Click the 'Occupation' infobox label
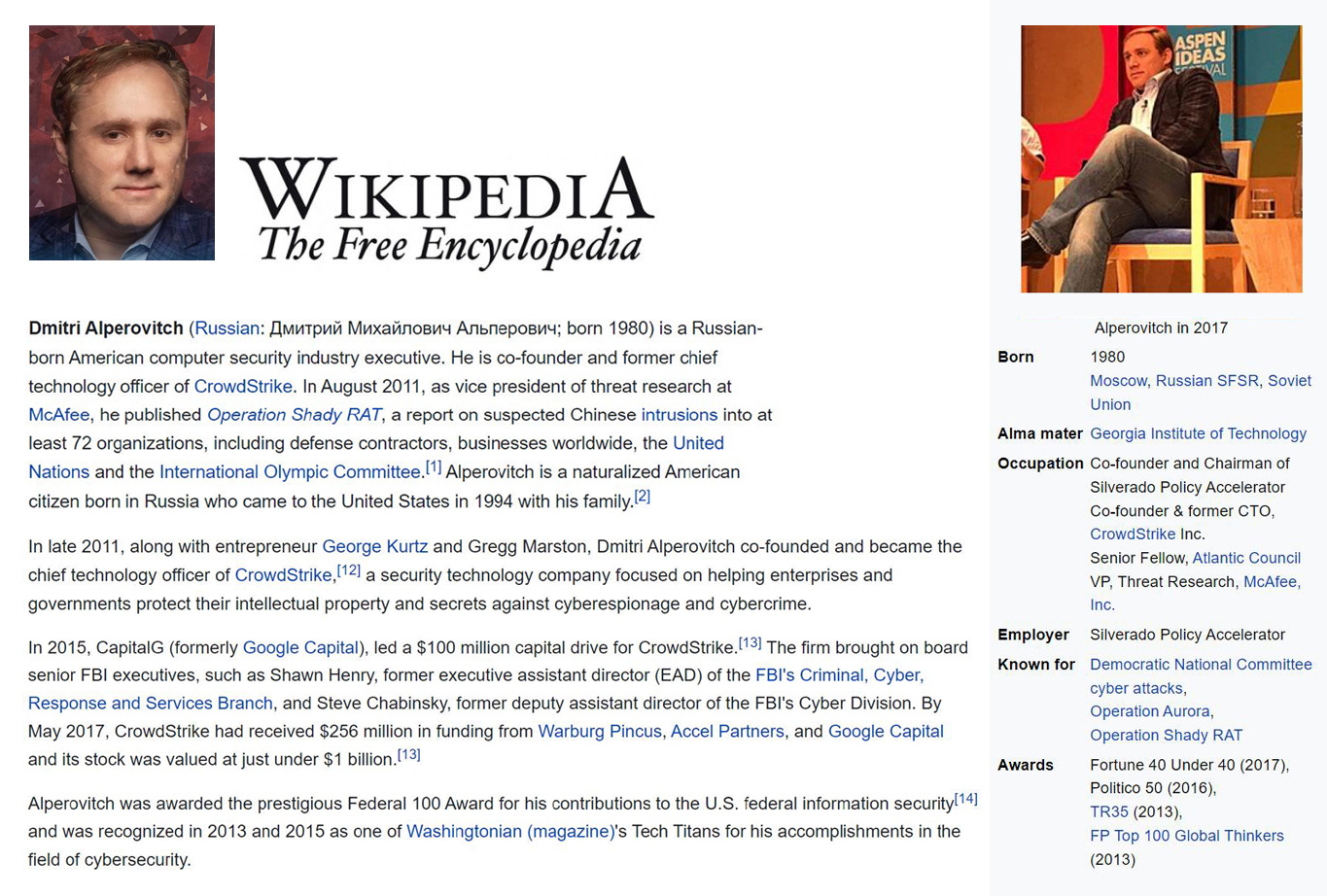 [x=1040, y=464]
